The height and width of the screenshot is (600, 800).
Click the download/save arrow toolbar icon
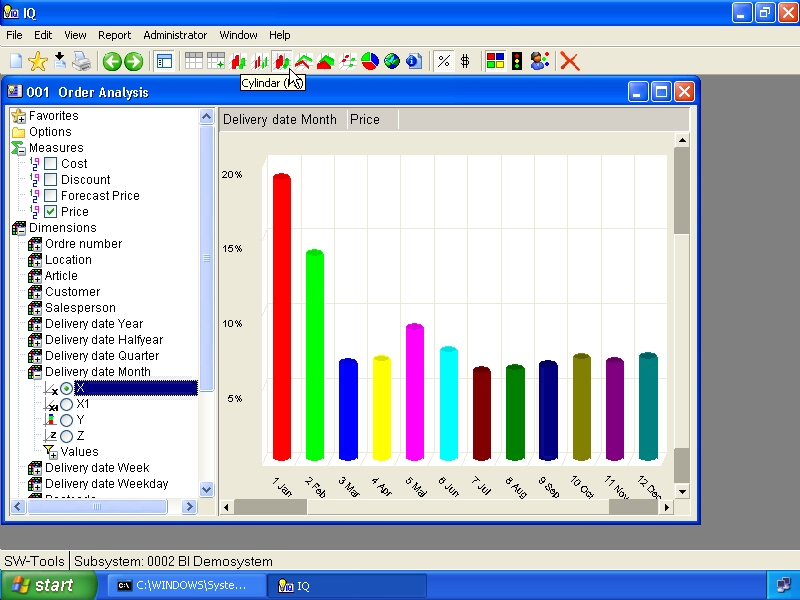60,61
